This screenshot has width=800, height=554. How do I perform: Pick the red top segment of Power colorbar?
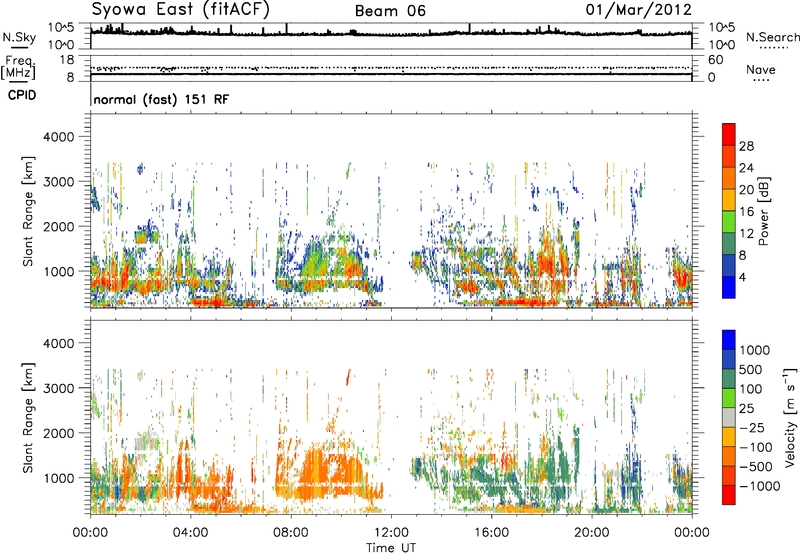point(729,135)
